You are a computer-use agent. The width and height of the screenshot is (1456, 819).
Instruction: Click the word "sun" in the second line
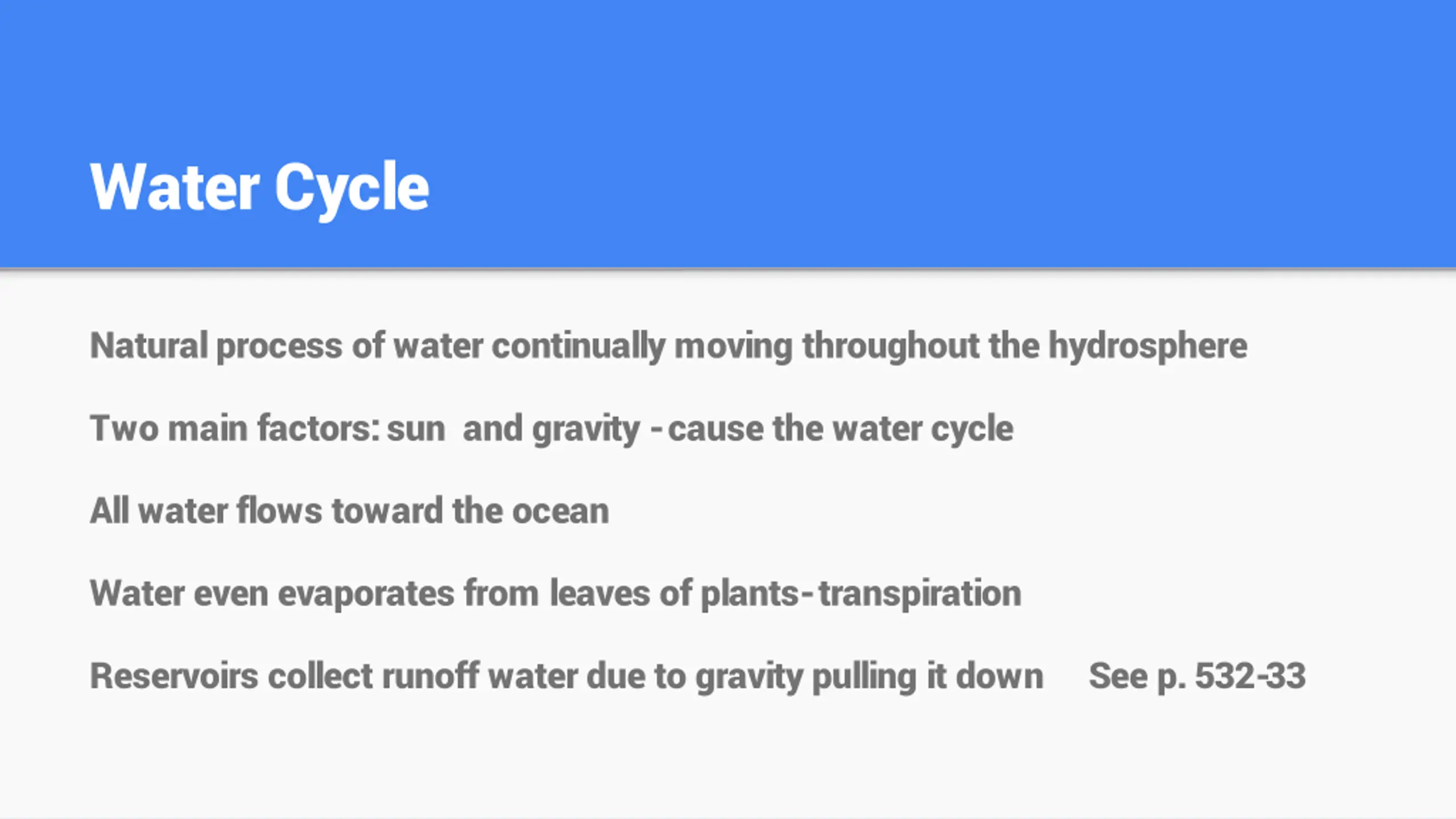point(416,428)
